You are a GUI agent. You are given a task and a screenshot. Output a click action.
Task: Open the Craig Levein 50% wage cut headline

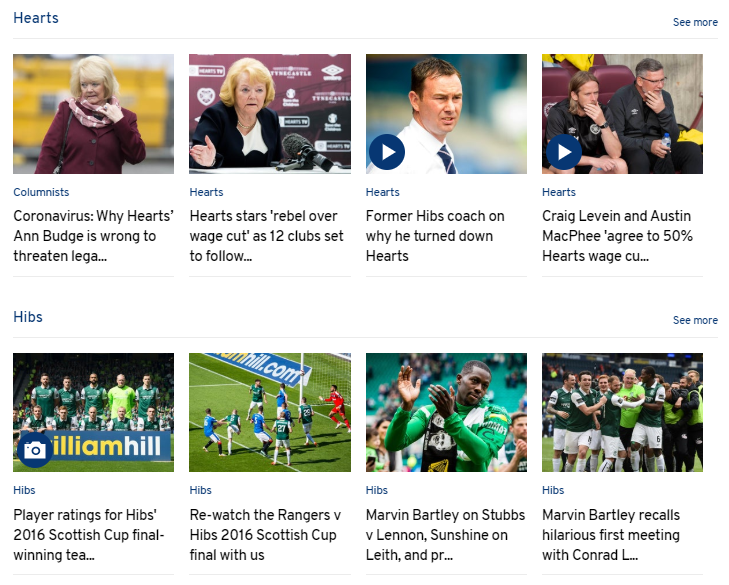coord(617,236)
